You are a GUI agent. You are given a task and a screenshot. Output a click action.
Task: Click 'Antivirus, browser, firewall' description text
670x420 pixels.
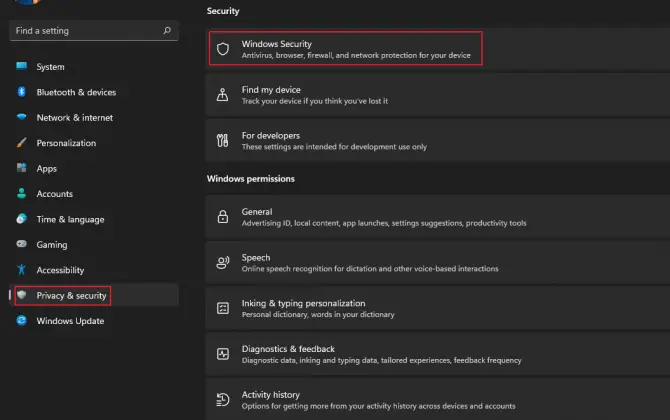pyautogui.click(x=356, y=56)
